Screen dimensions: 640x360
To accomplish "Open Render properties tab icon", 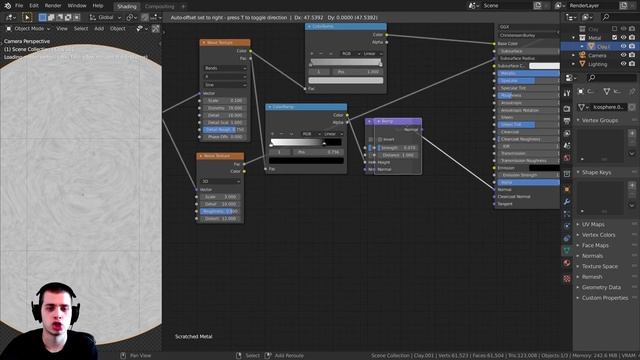I will pyautogui.click(x=567, y=109).
